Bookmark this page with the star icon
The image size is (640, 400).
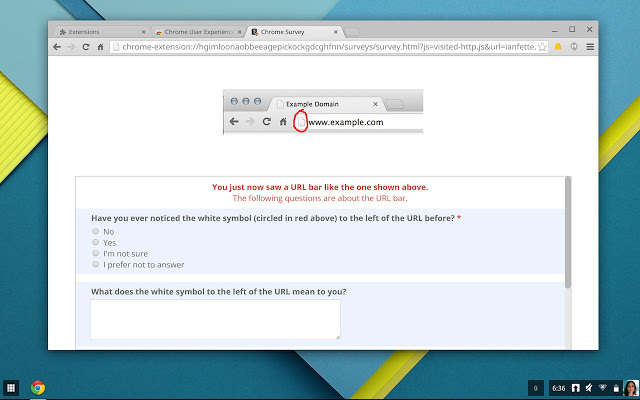point(542,47)
